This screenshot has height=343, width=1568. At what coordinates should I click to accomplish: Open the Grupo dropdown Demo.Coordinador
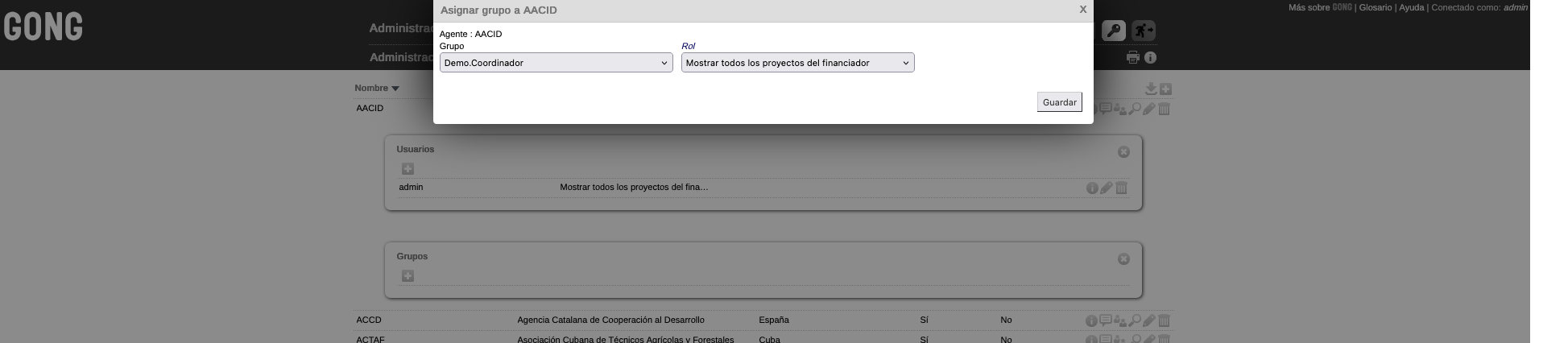coord(556,63)
